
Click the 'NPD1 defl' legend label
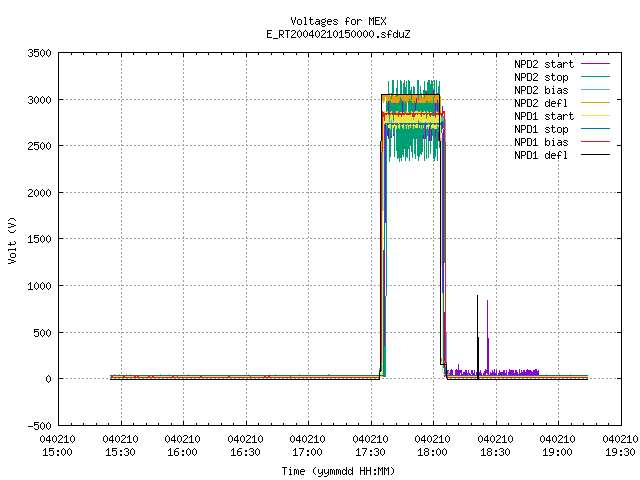(541, 156)
